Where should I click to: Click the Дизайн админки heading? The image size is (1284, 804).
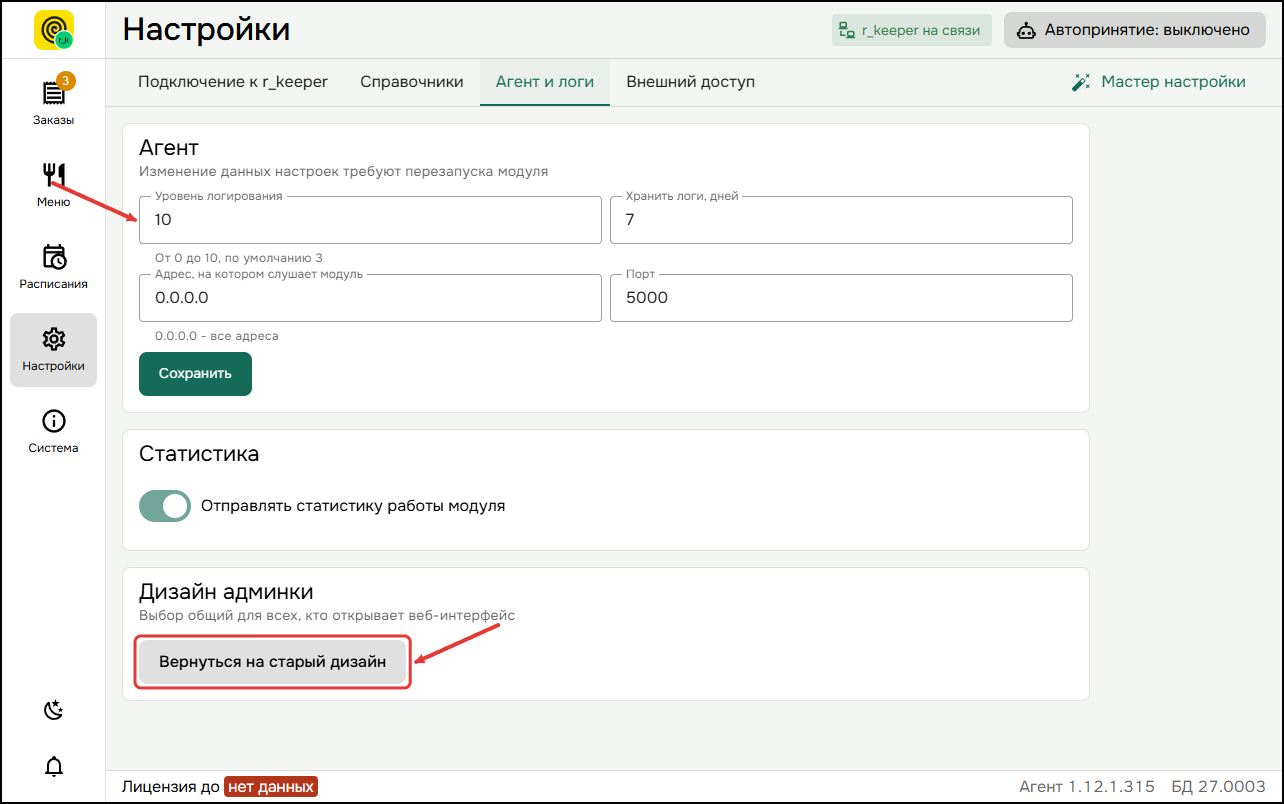point(226,592)
